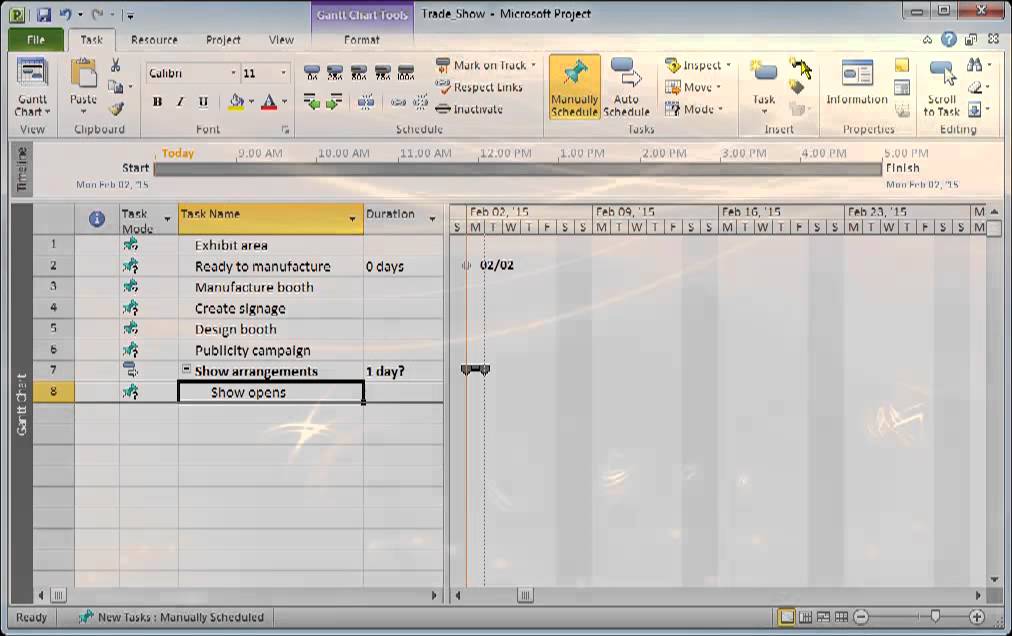The width and height of the screenshot is (1012, 636).
Task: Mark task 25% complete
Action: (x=335, y=72)
